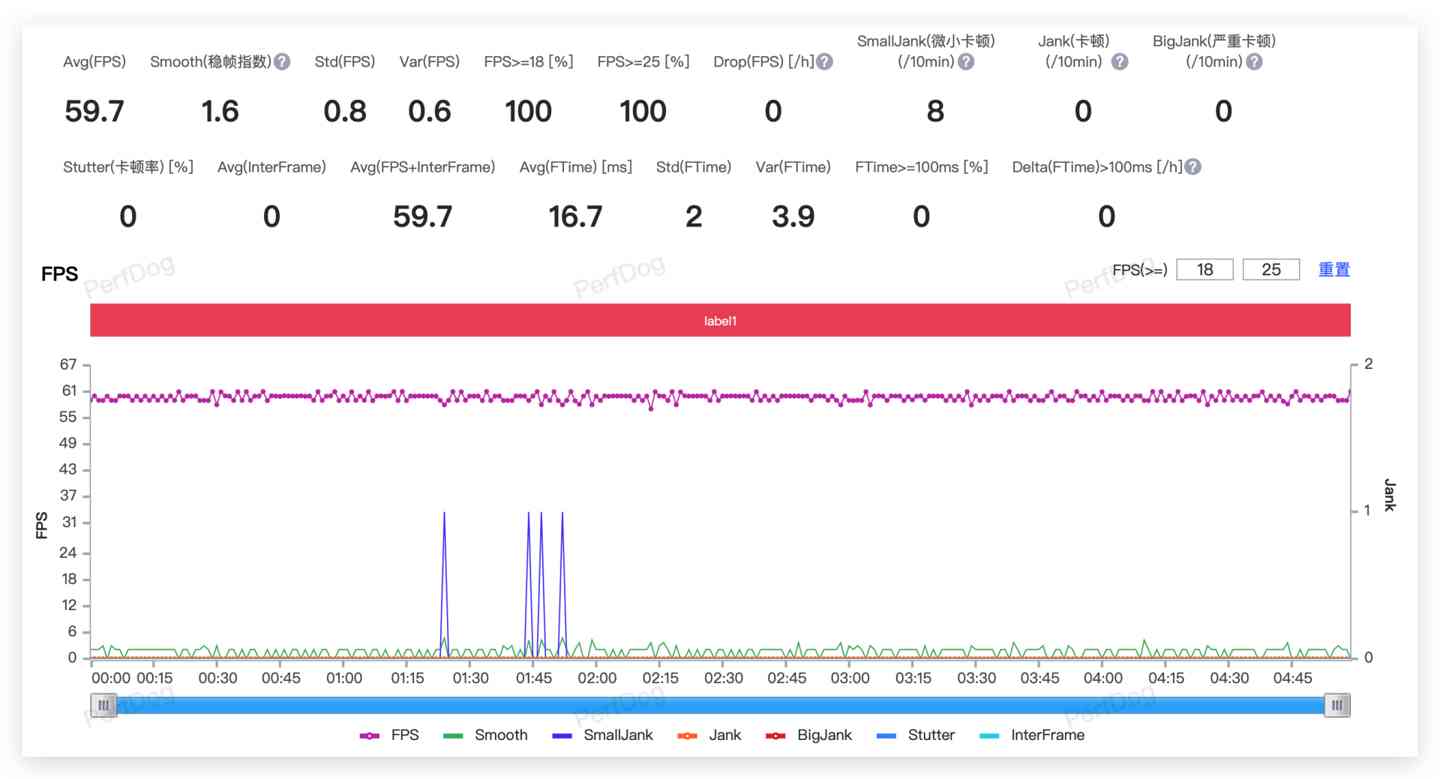The width and height of the screenshot is (1440, 779).
Task: Click first SmallJank spike near 01:25
Action: pyautogui.click(x=444, y=513)
